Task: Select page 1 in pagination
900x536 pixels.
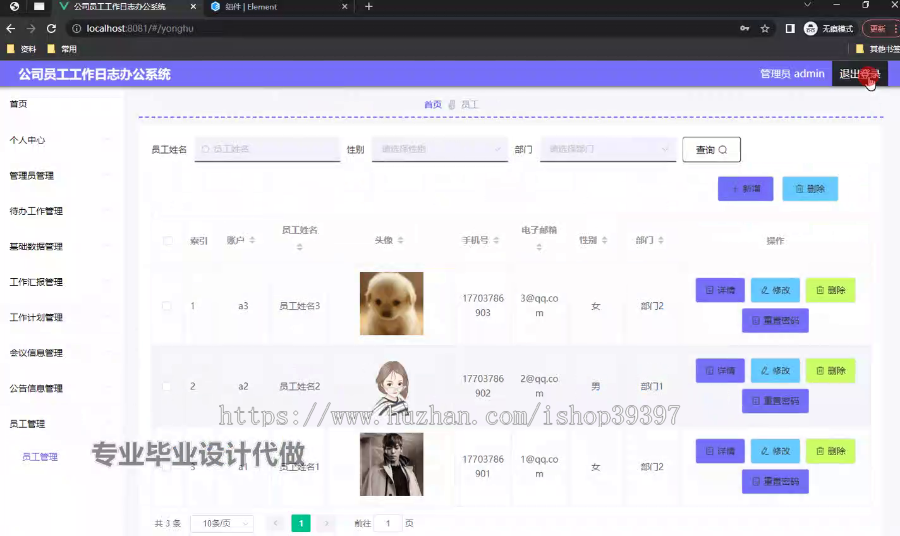Action: [x=301, y=523]
